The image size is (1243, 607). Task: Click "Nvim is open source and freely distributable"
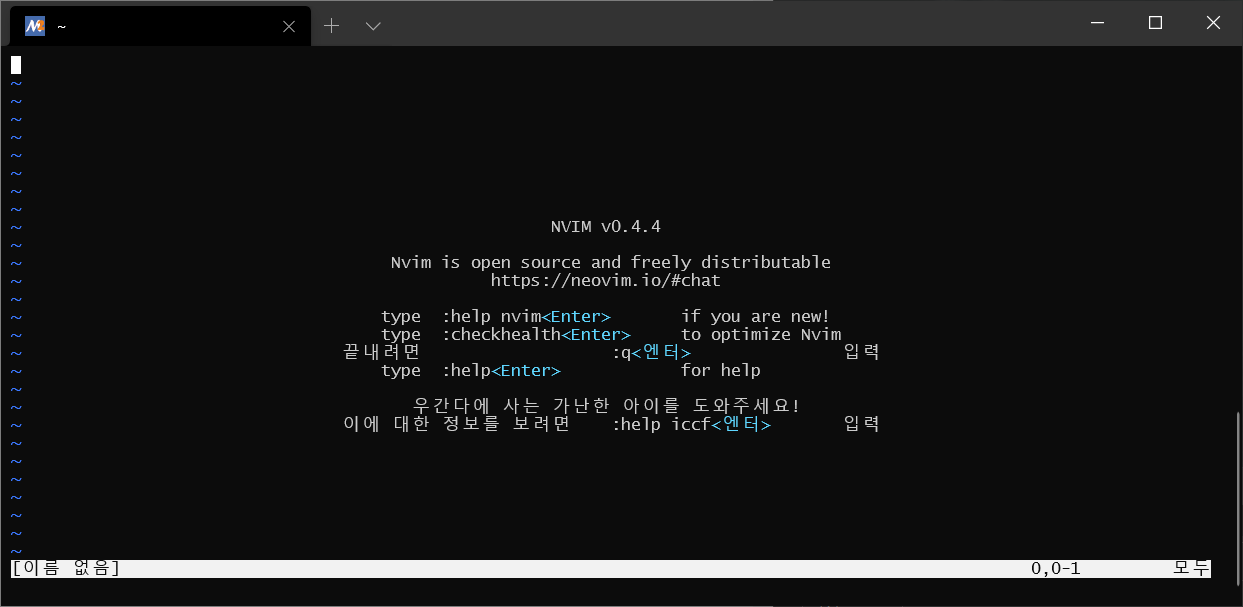(611, 263)
